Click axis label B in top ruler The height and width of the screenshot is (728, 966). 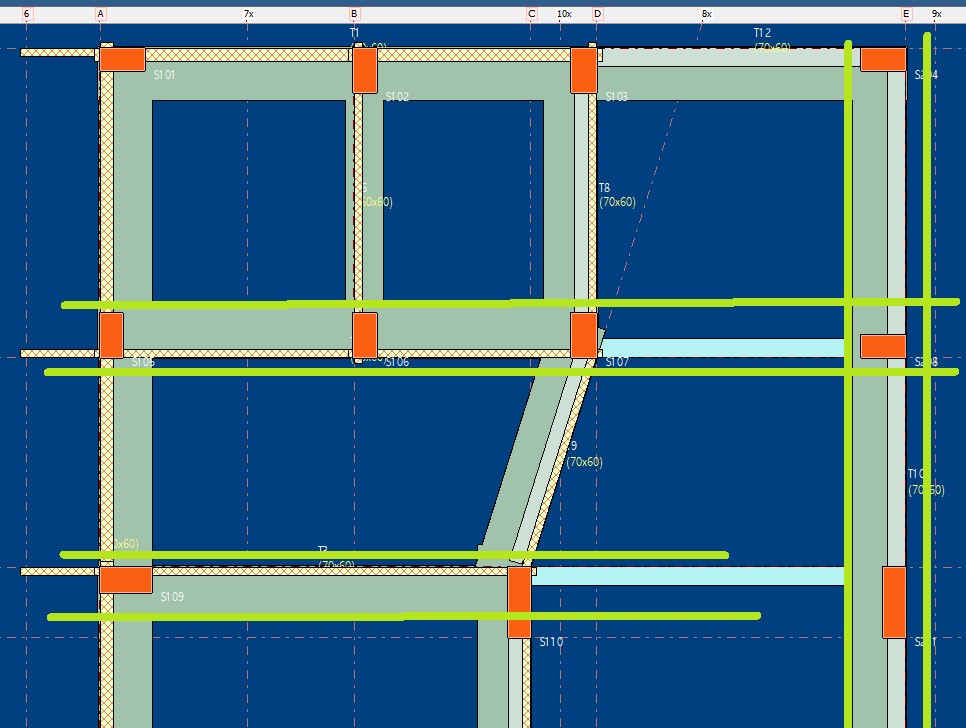coord(354,14)
